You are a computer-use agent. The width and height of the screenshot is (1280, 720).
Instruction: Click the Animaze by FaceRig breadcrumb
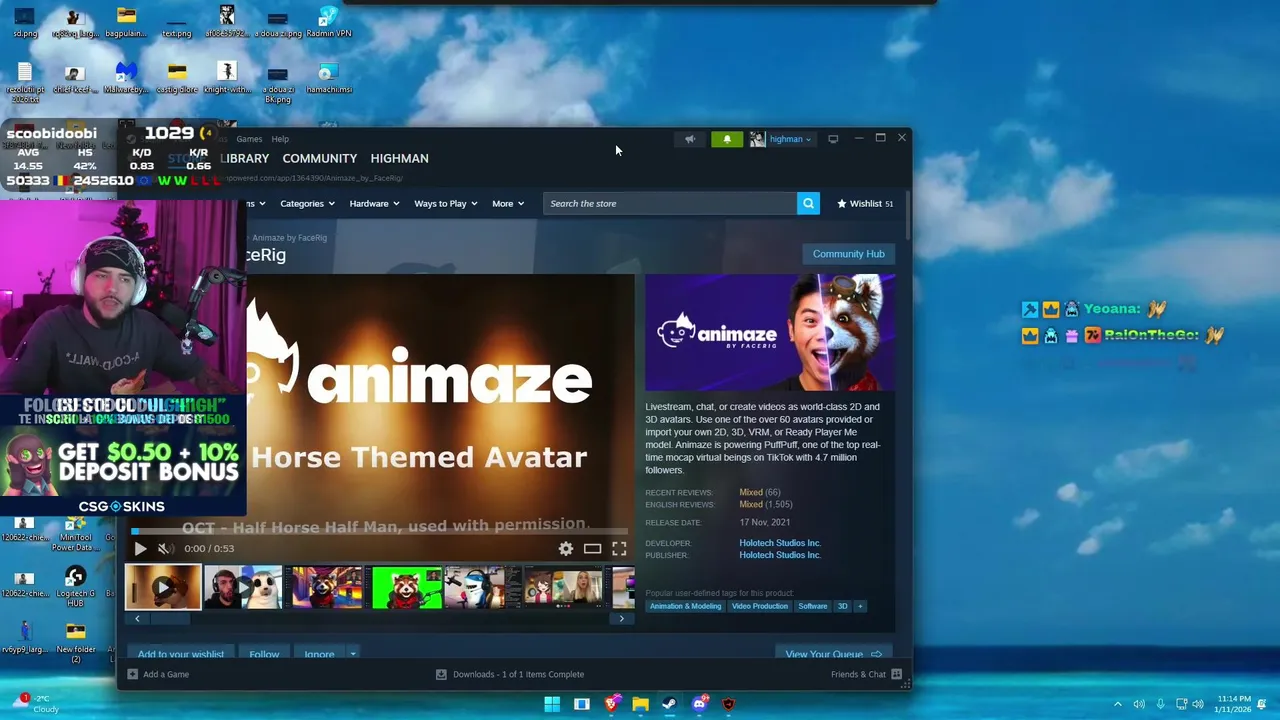[x=289, y=238]
